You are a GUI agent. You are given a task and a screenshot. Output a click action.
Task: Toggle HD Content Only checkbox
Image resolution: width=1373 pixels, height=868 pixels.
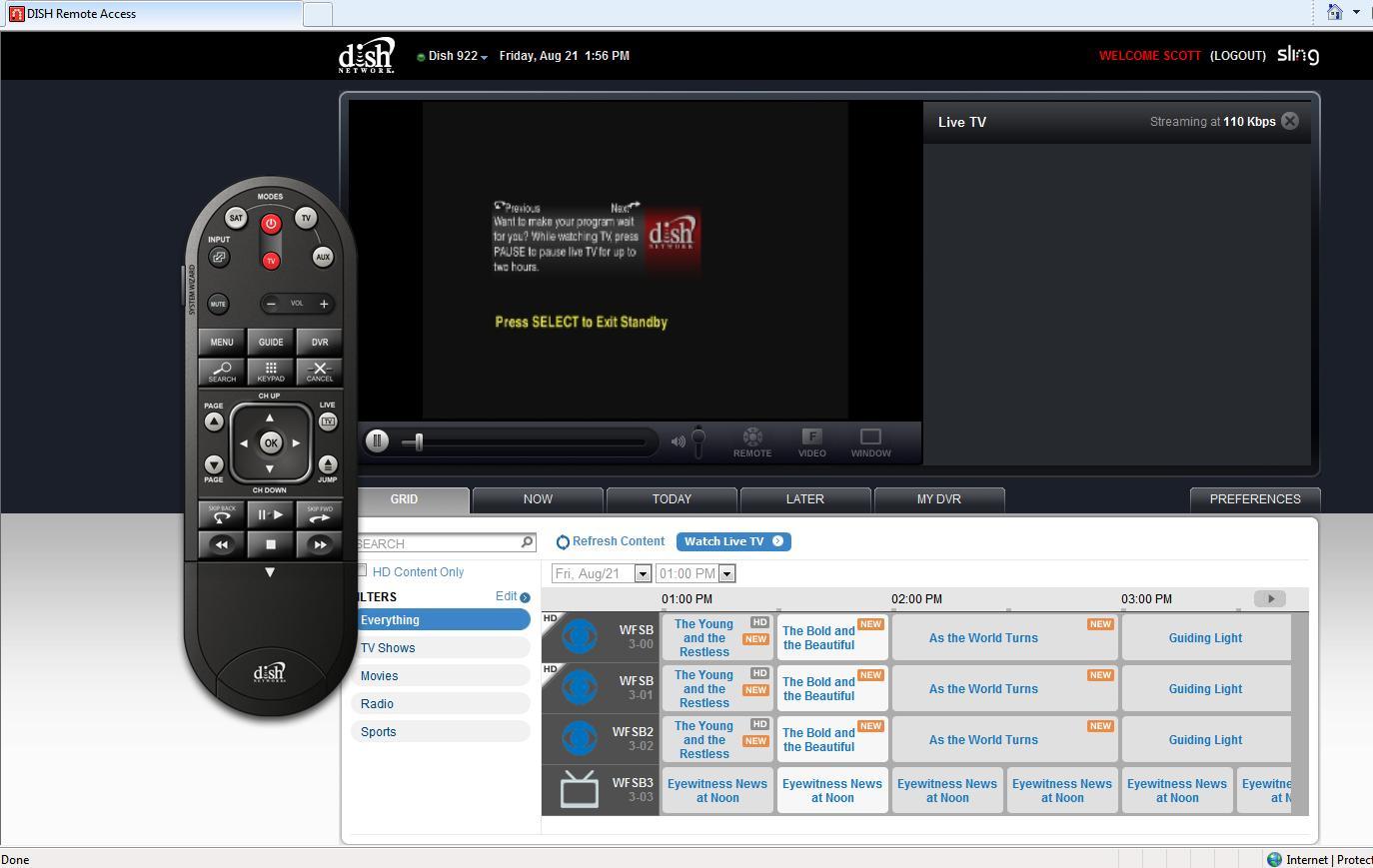pos(362,570)
